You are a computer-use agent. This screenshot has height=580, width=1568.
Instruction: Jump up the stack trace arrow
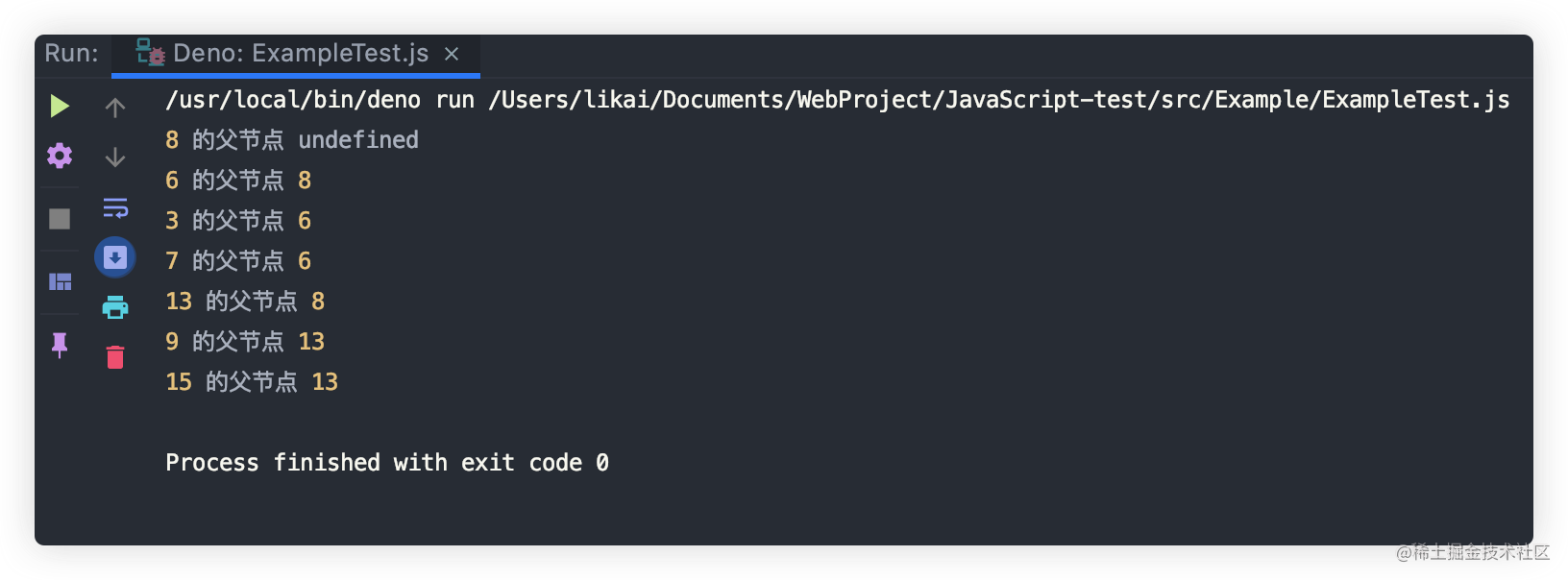[115, 108]
